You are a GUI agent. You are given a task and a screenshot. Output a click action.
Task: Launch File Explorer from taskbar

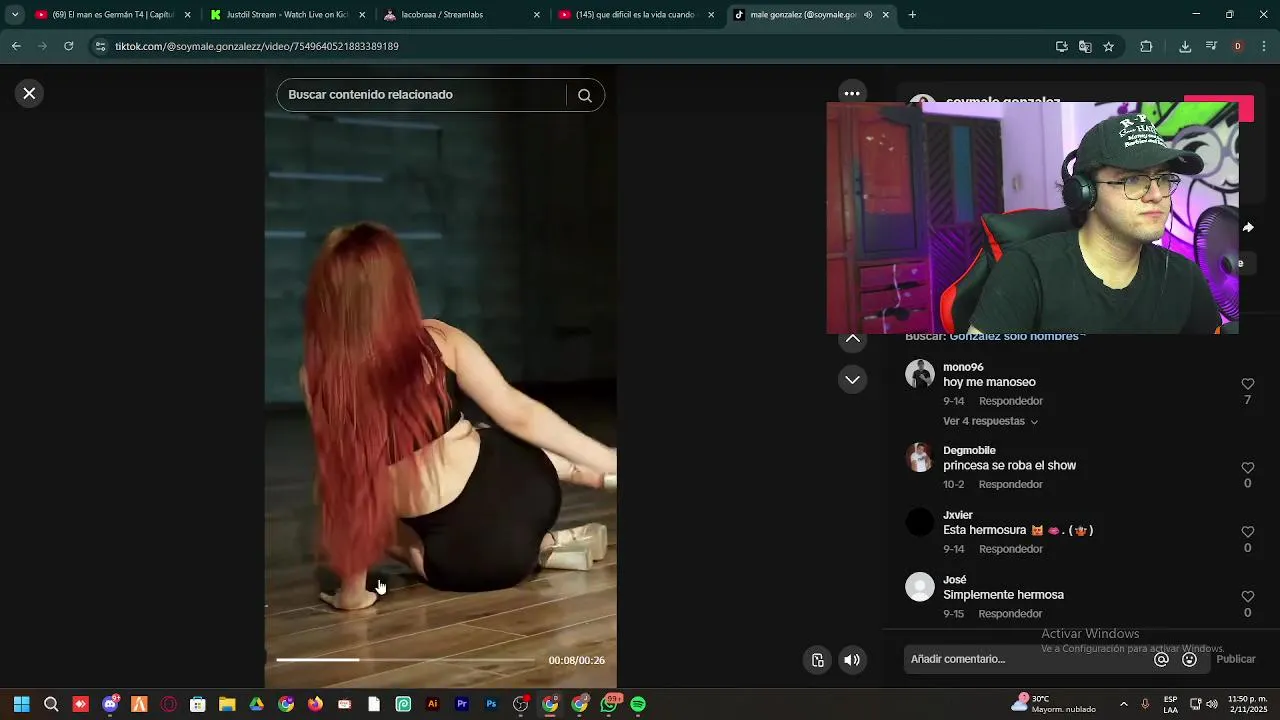(227, 704)
